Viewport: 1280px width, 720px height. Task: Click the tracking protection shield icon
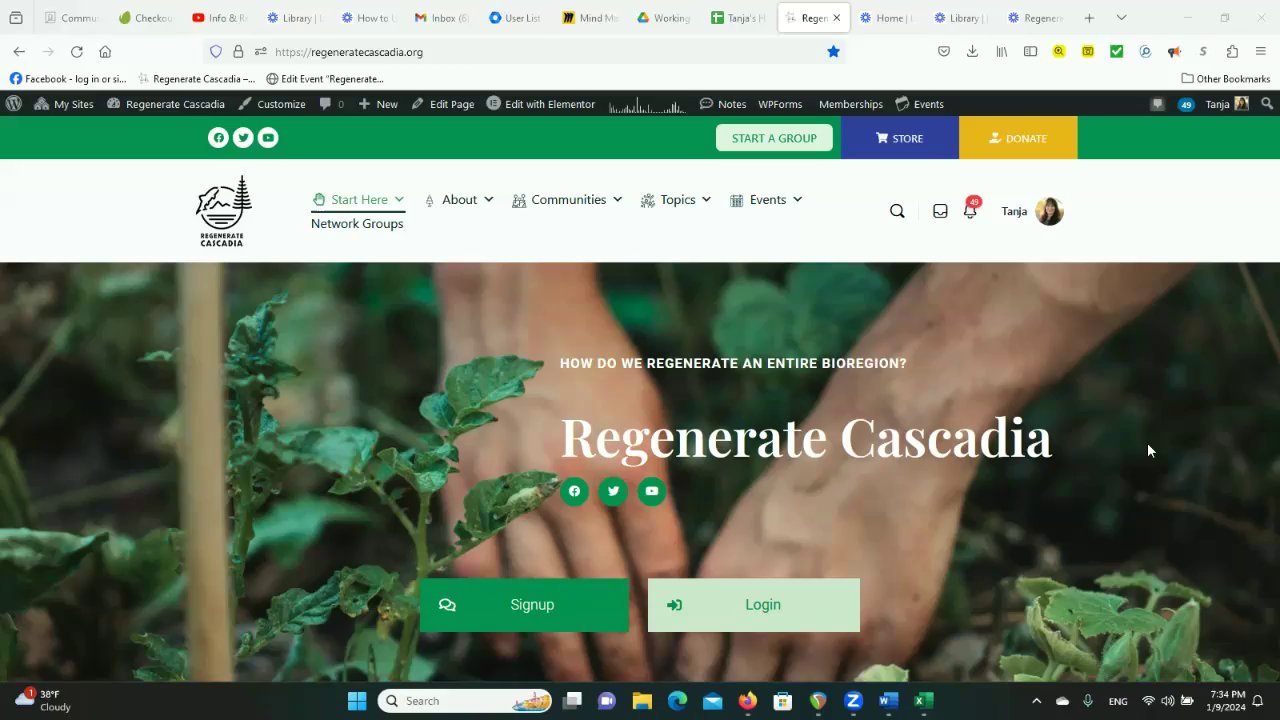click(216, 52)
